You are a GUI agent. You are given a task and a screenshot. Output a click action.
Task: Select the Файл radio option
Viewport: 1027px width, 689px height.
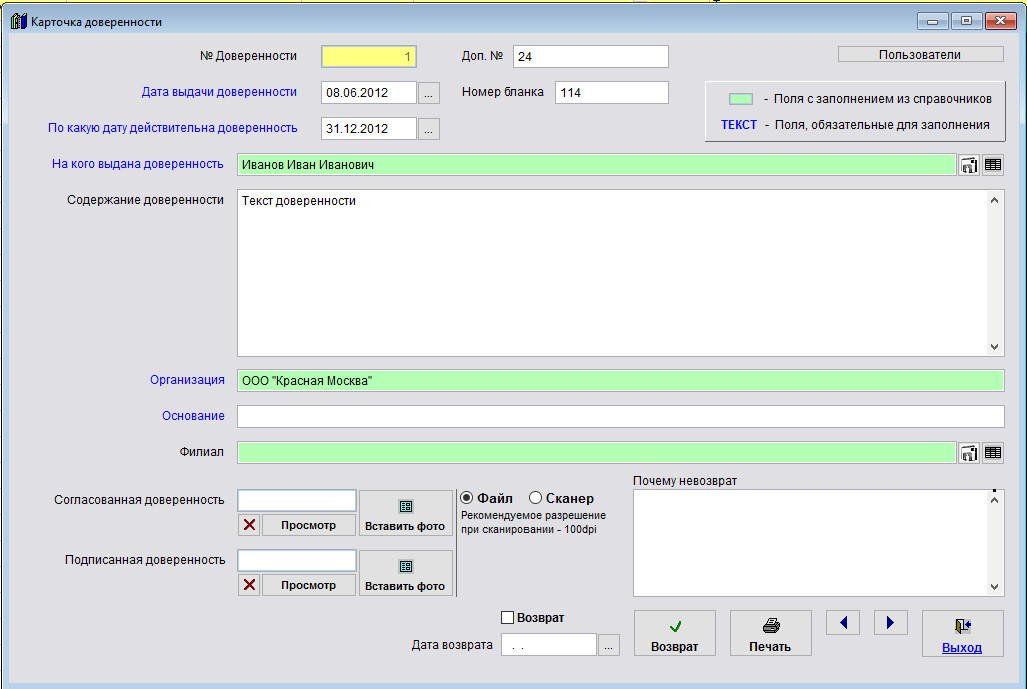click(x=467, y=498)
